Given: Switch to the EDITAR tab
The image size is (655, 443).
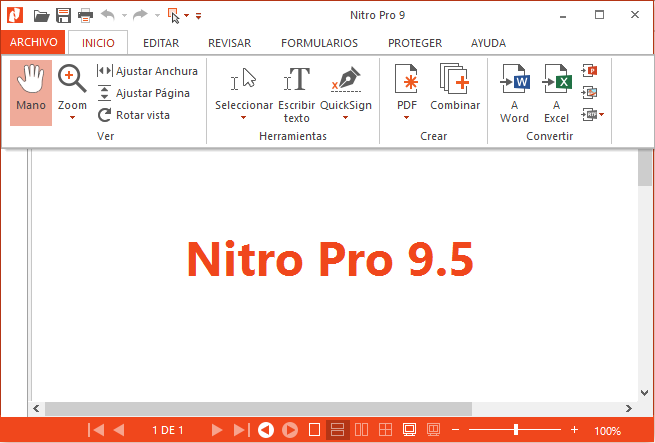Looking at the screenshot, I should [x=161, y=43].
